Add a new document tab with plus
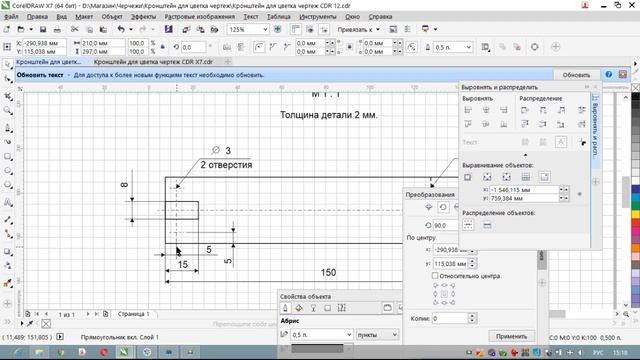 click(228, 62)
